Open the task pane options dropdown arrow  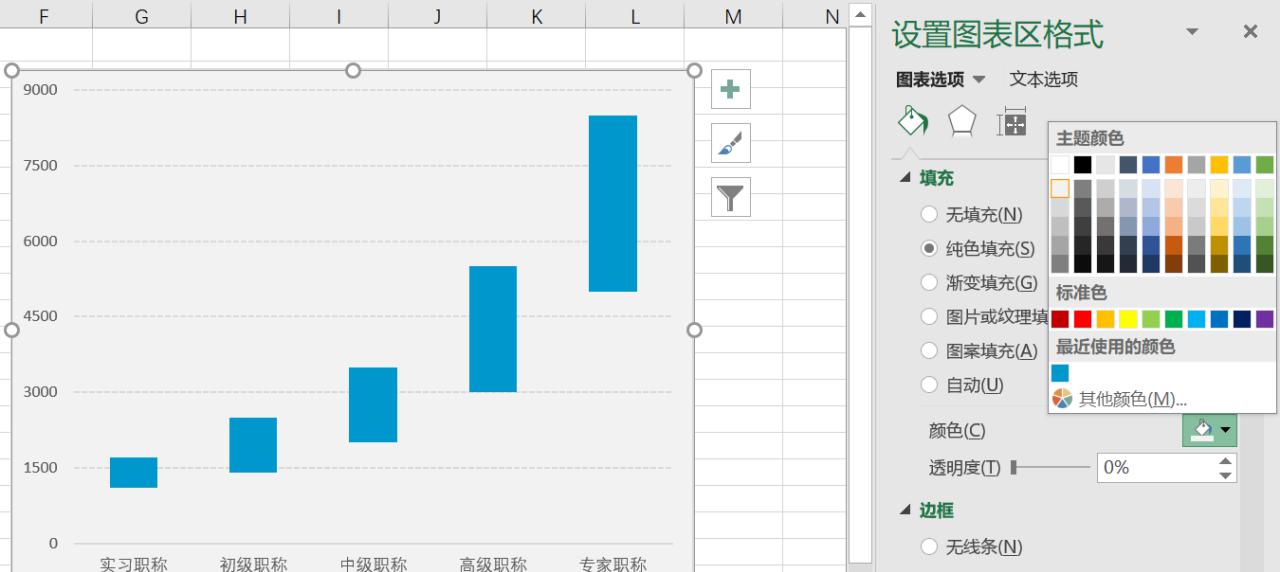(1192, 32)
